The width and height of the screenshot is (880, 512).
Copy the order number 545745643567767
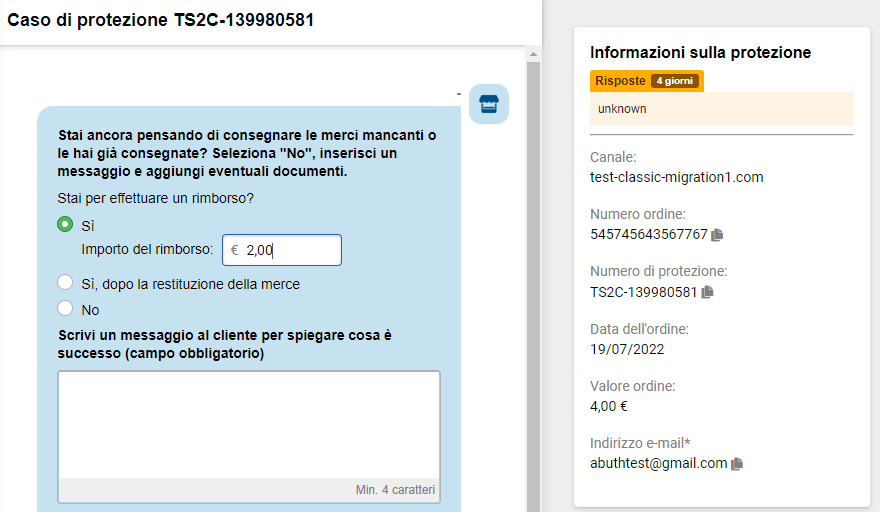click(717, 235)
